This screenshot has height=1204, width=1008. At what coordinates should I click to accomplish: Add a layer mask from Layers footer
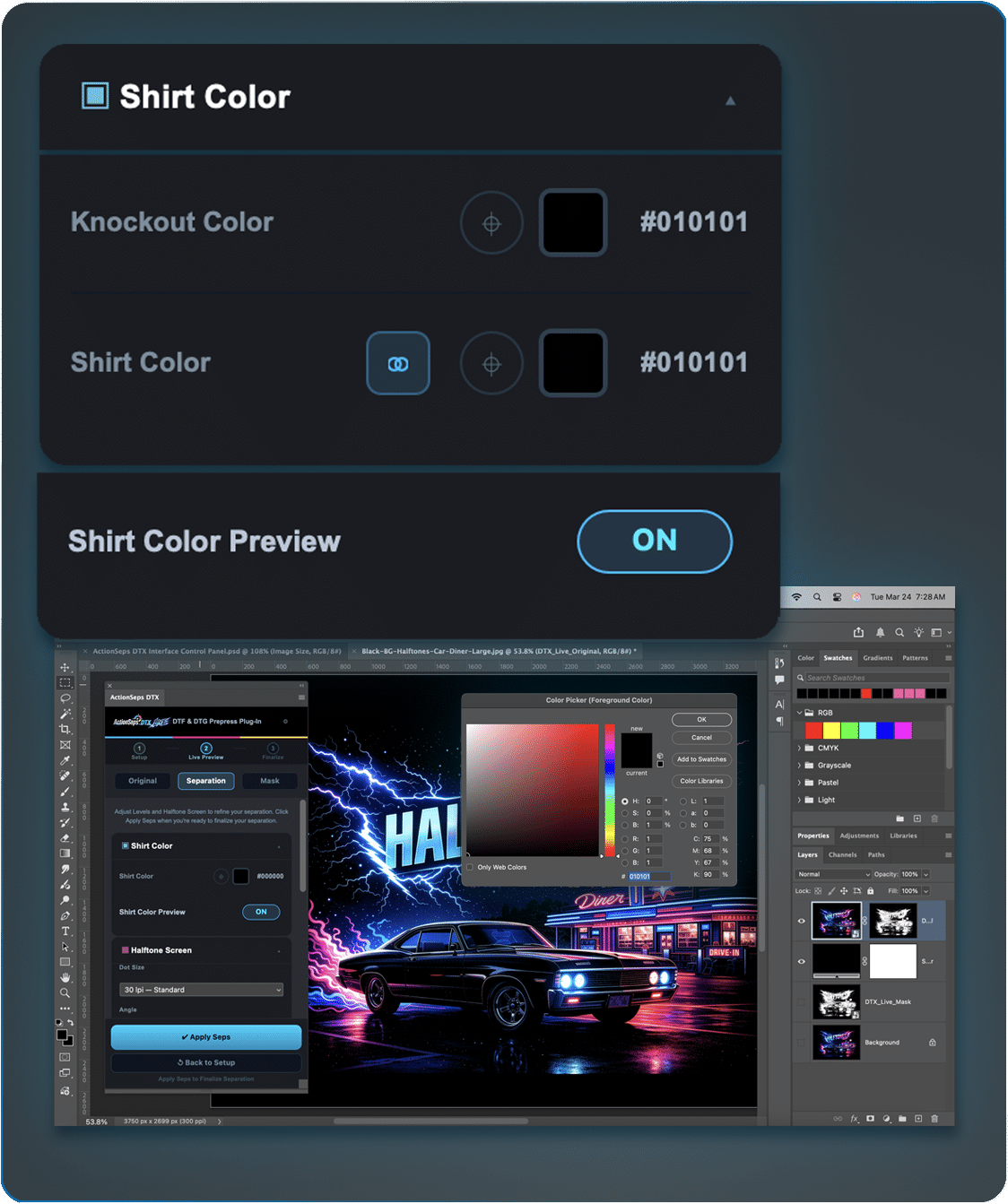click(x=870, y=1118)
